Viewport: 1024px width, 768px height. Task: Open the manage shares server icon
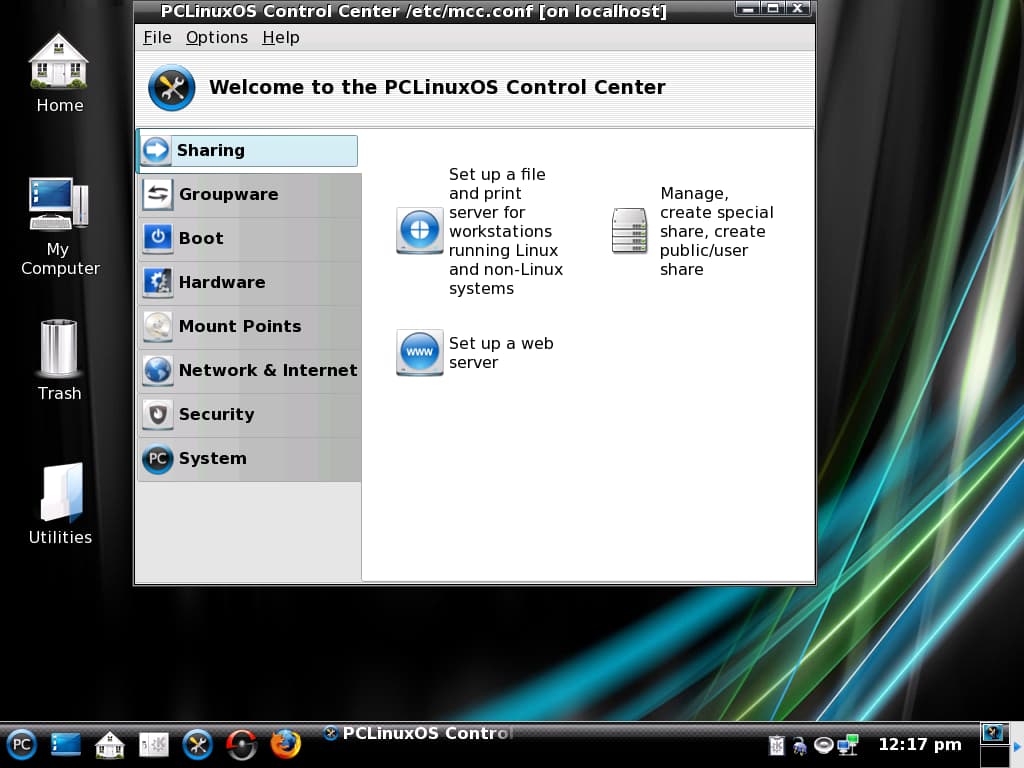628,231
